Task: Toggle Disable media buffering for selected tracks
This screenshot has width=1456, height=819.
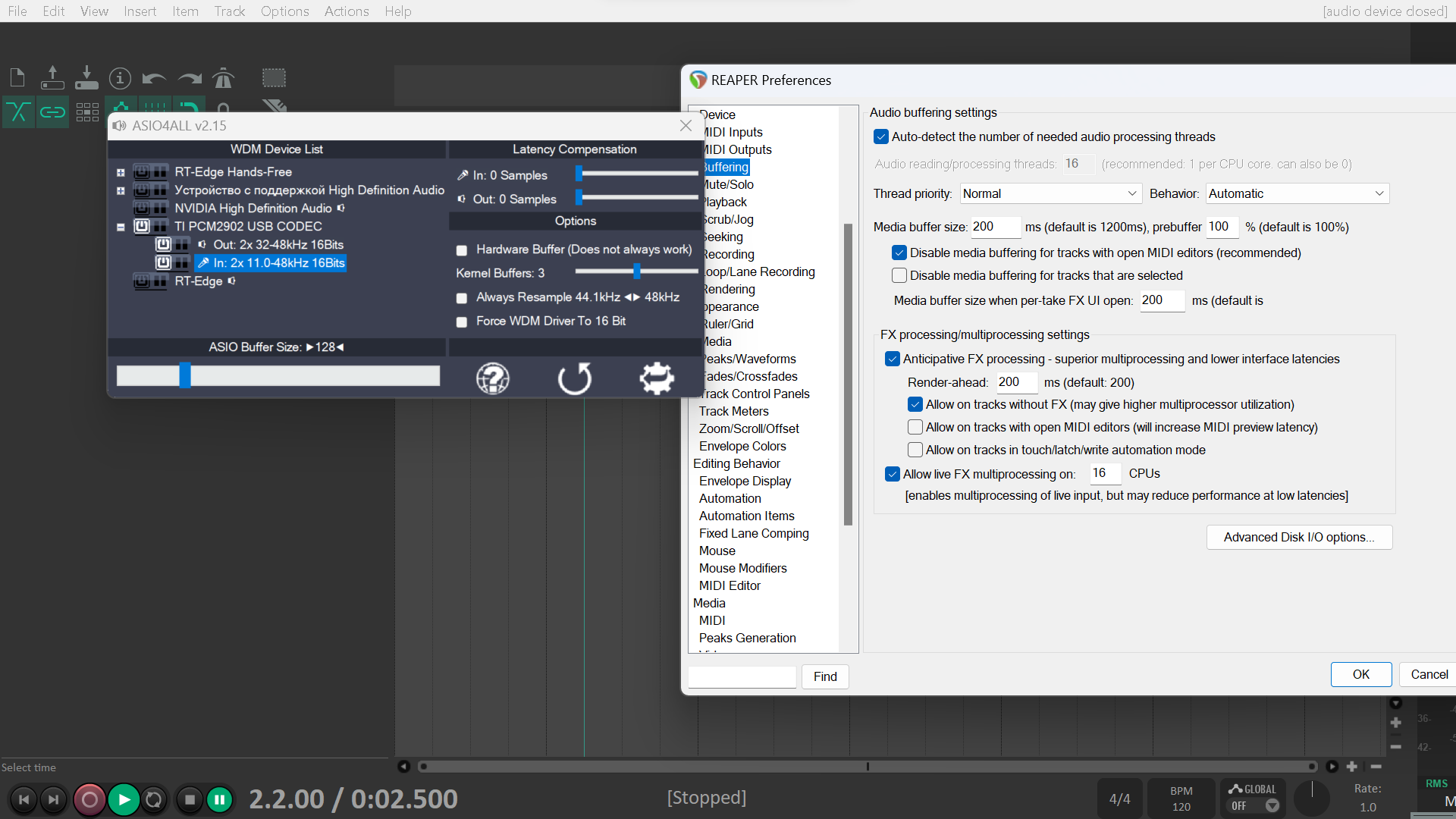Action: 899,275
